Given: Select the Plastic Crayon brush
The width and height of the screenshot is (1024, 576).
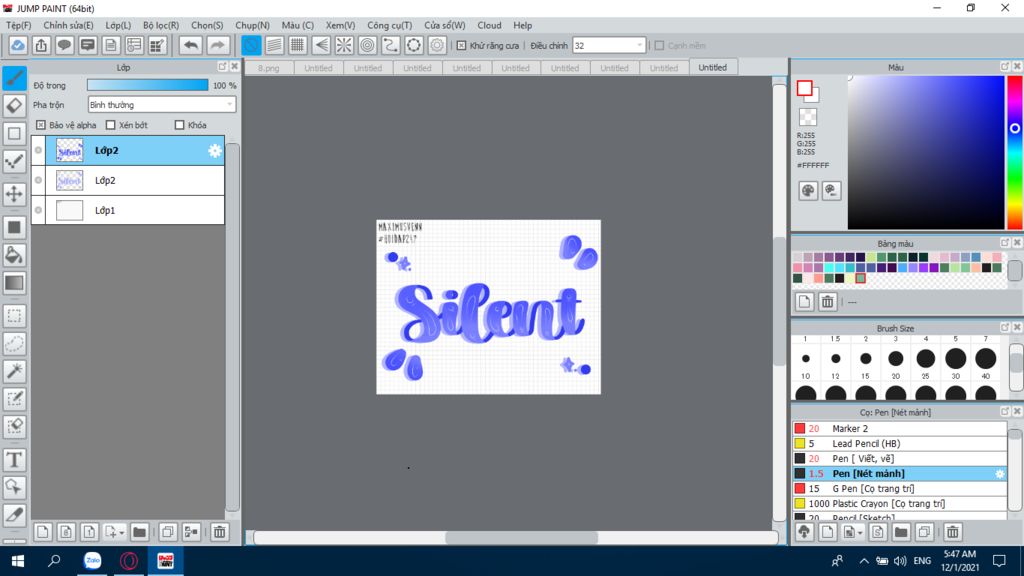Looking at the screenshot, I should (x=899, y=504).
